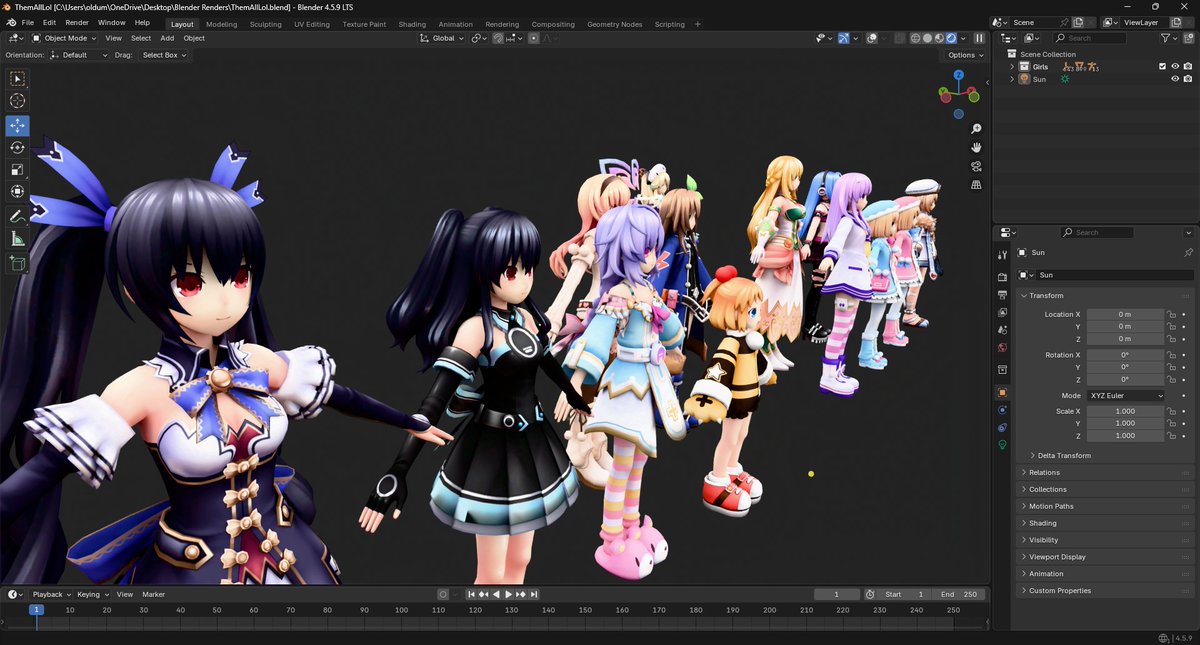Image resolution: width=1200 pixels, height=645 pixels.
Task: Open rotation Mode XYZ Euler dropdown
Action: 1126,396
